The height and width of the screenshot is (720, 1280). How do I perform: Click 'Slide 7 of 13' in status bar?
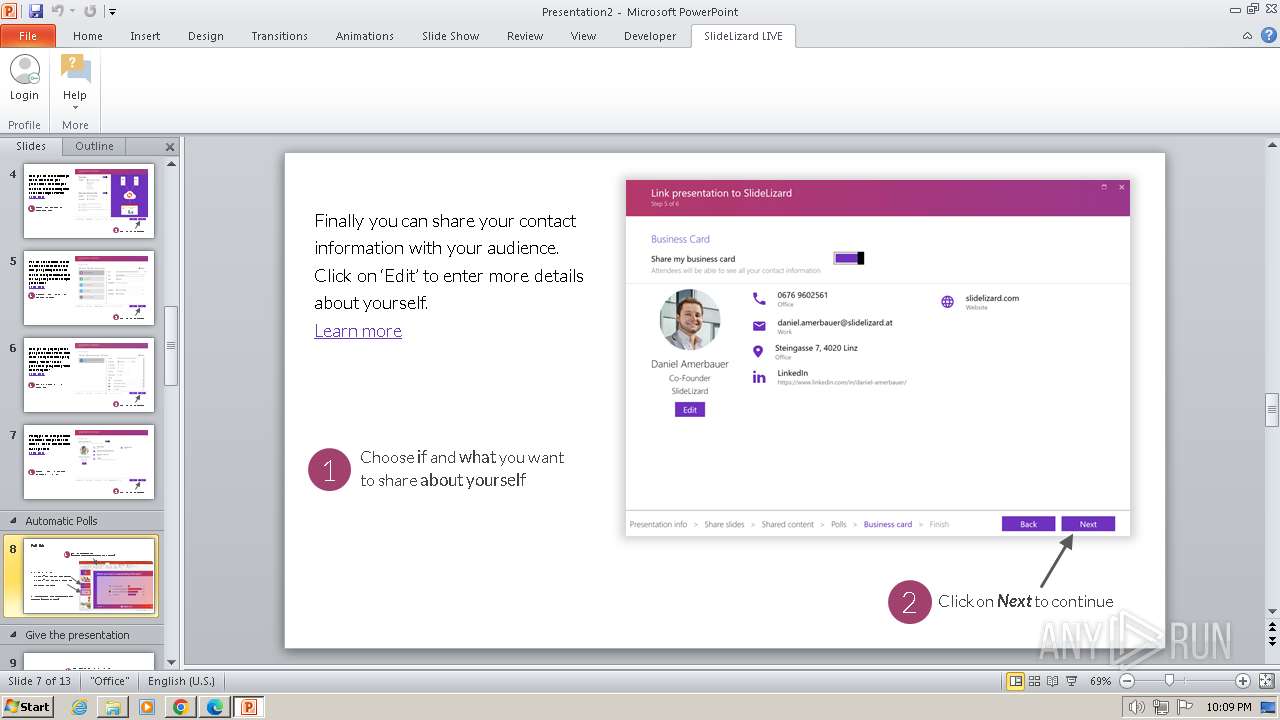[x=40, y=681]
